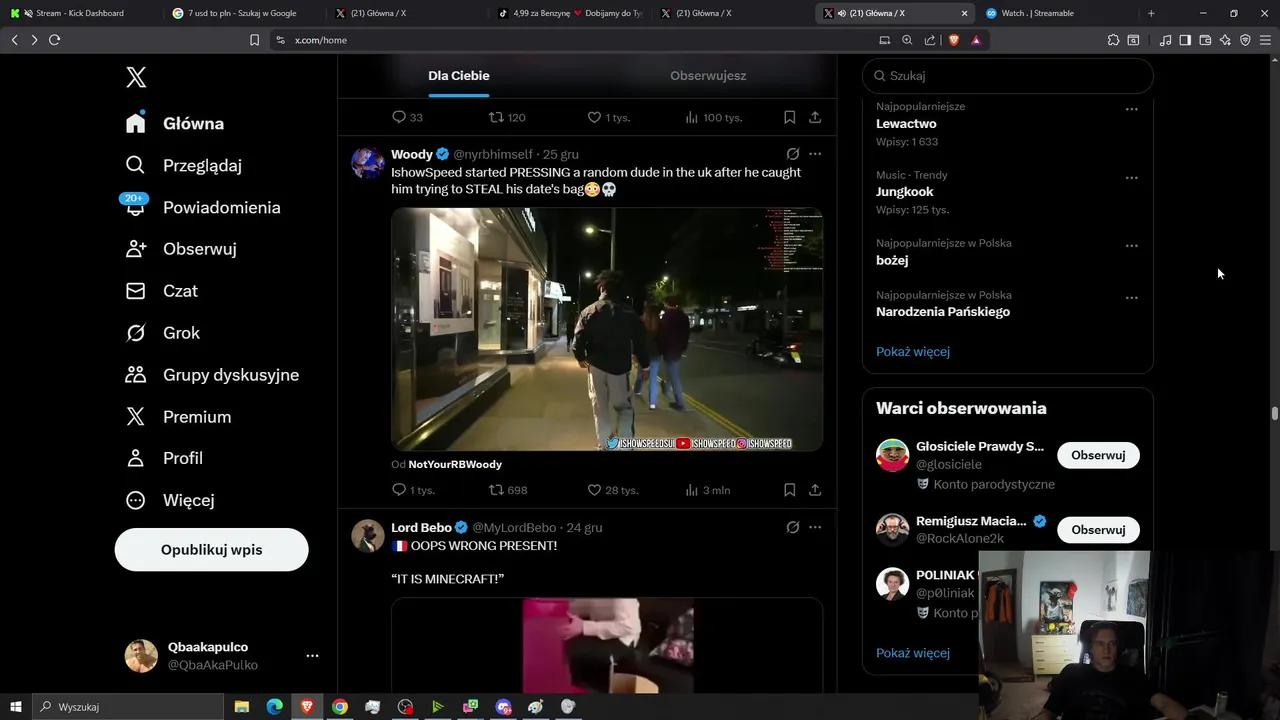Bookmark Woody's post
The width and height of the screenshot is (1280, 720).
tap(789, 490)
